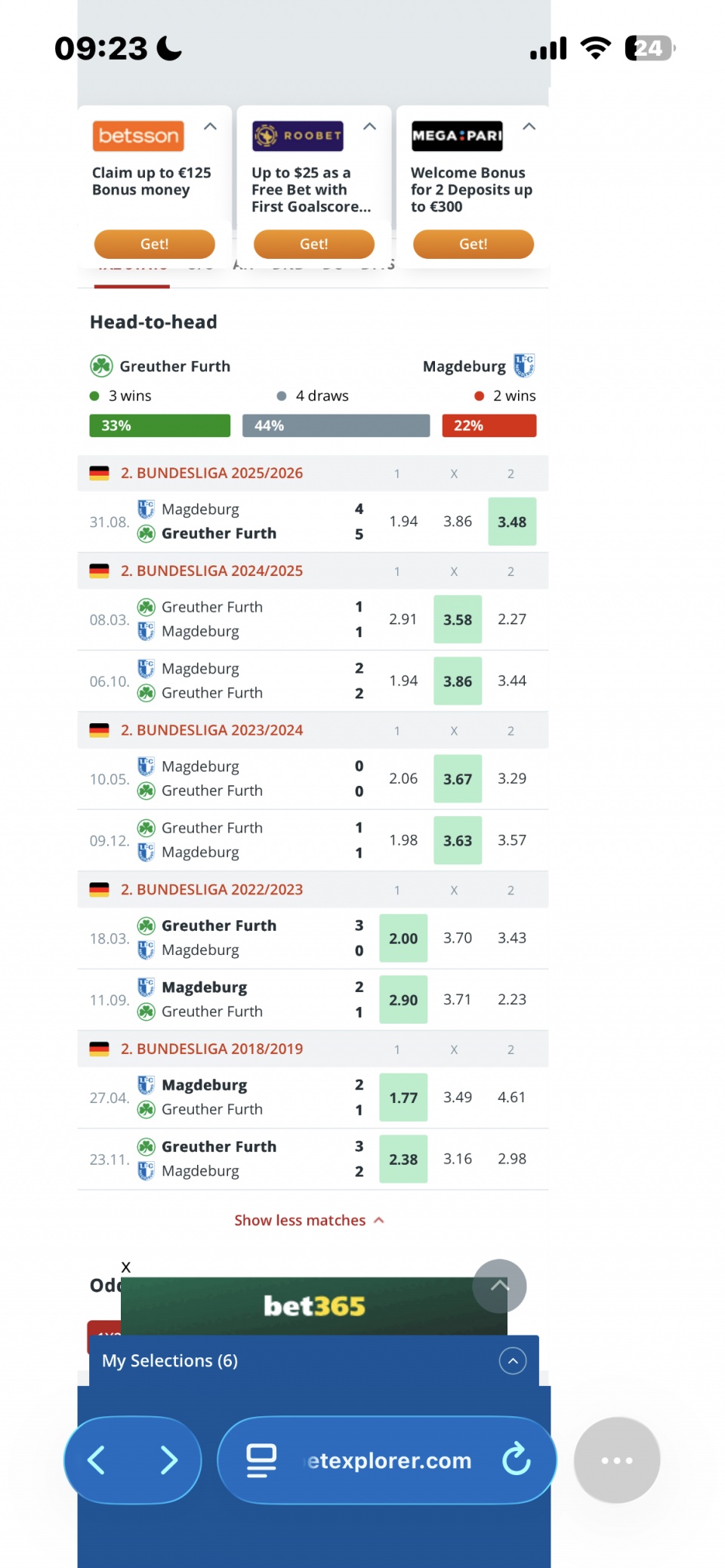Expand the My Selections panel
This screenshot has height=1568, width=725.
[x=513, y=1360]
